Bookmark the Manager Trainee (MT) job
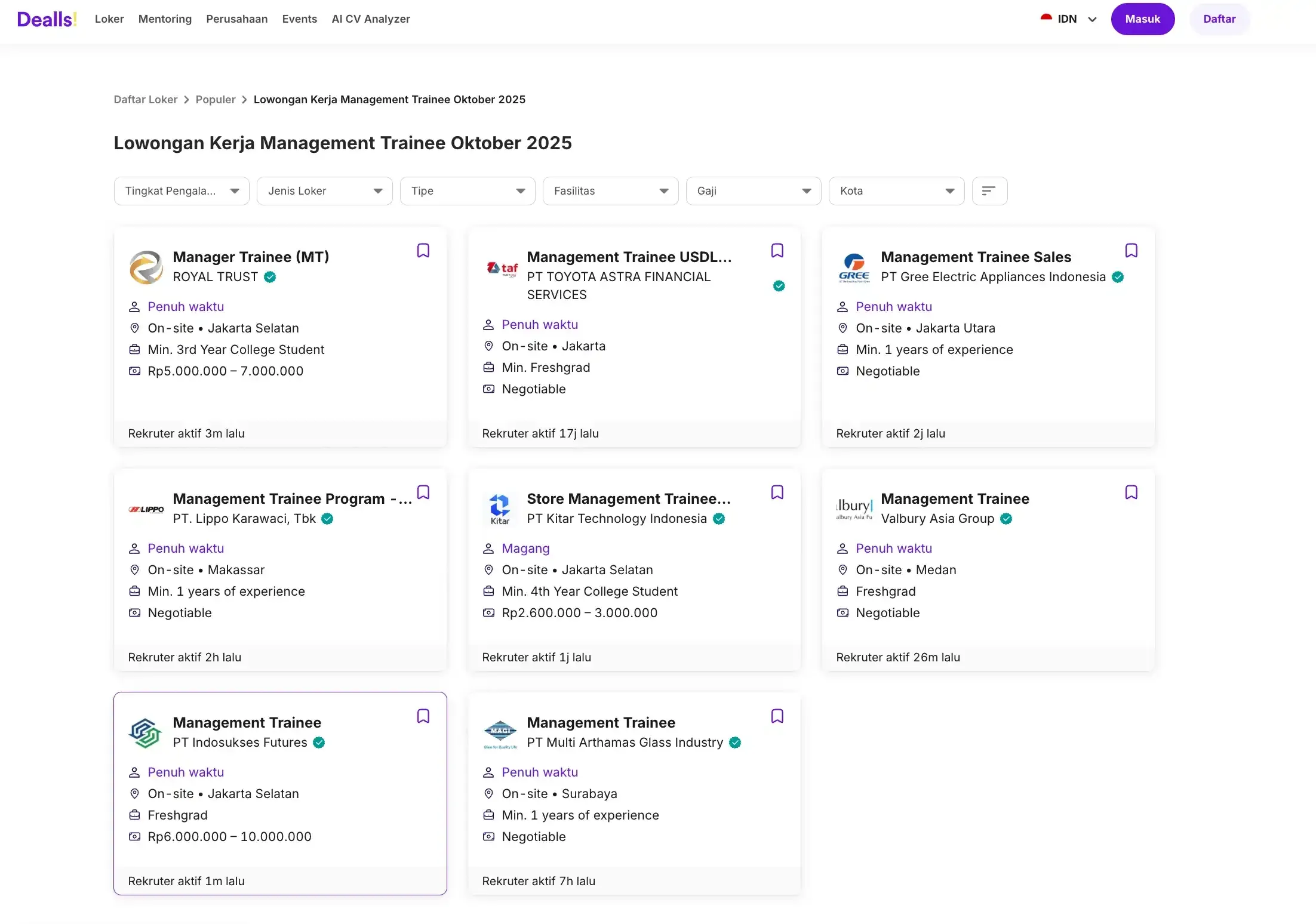The height and width of the screenshot is (924, 1316). 423,251
